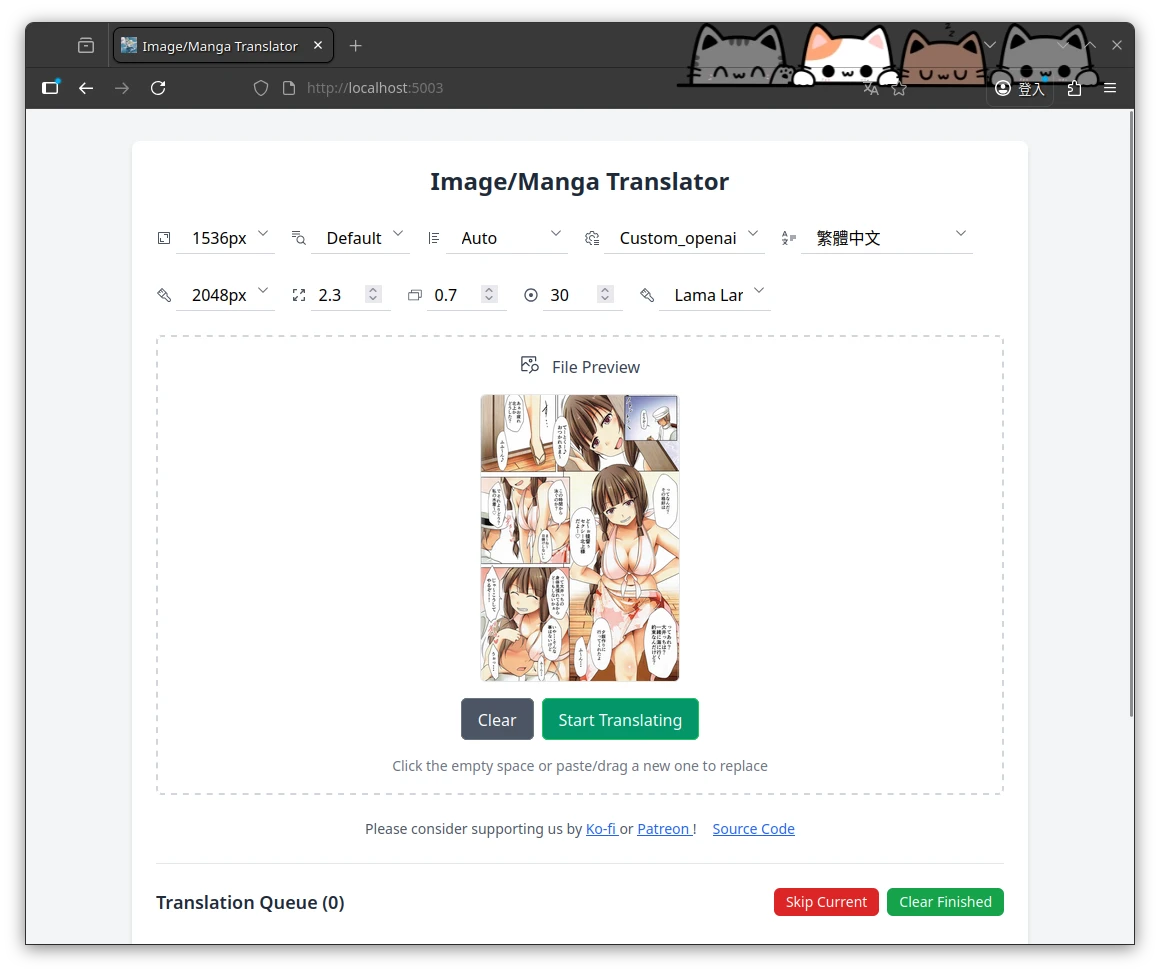Open the Custom_openai translator dropdown
1160x973 pixels.
[684, 238]
